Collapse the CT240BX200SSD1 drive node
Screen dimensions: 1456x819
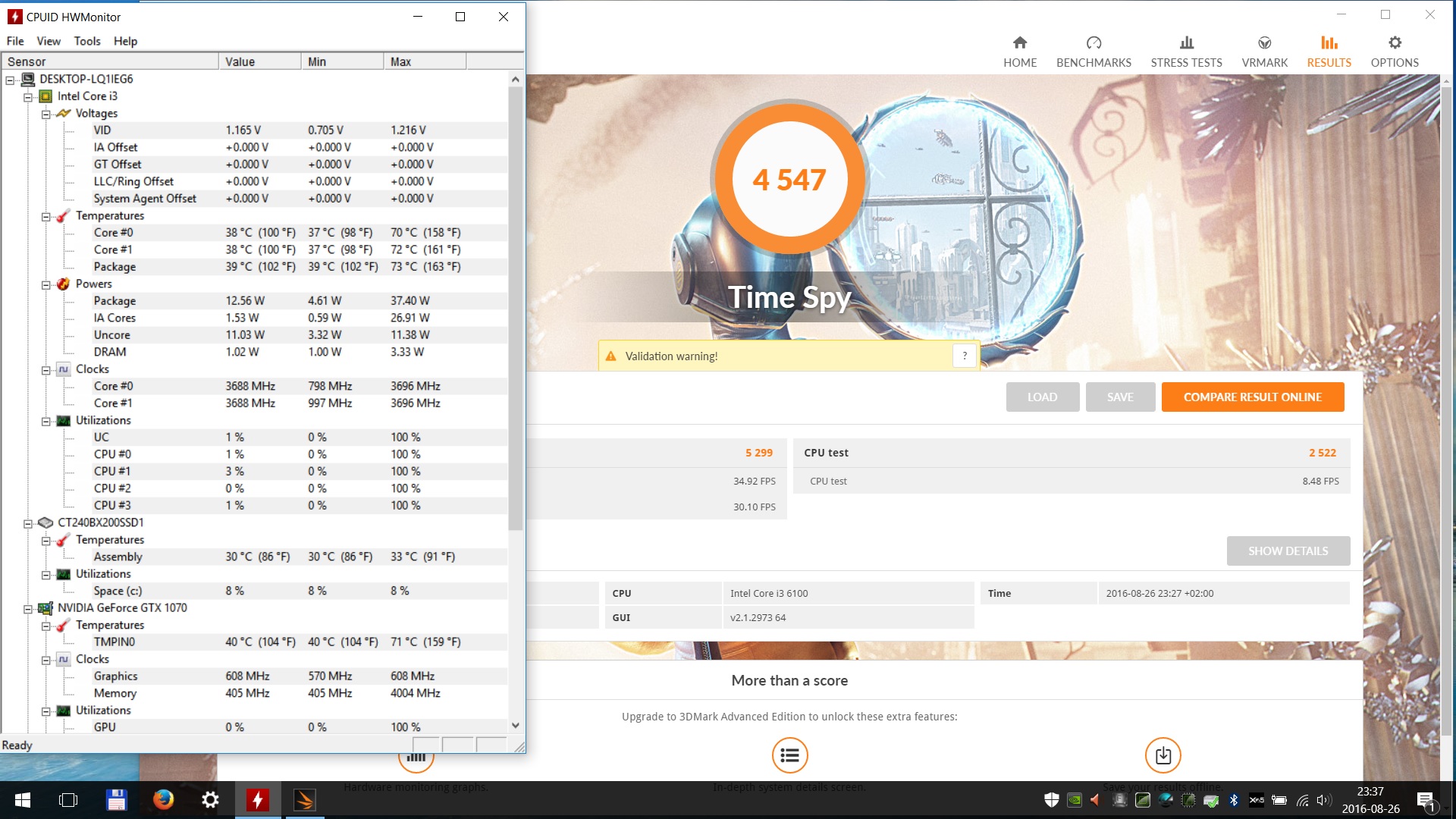click(x=28, y=523)
